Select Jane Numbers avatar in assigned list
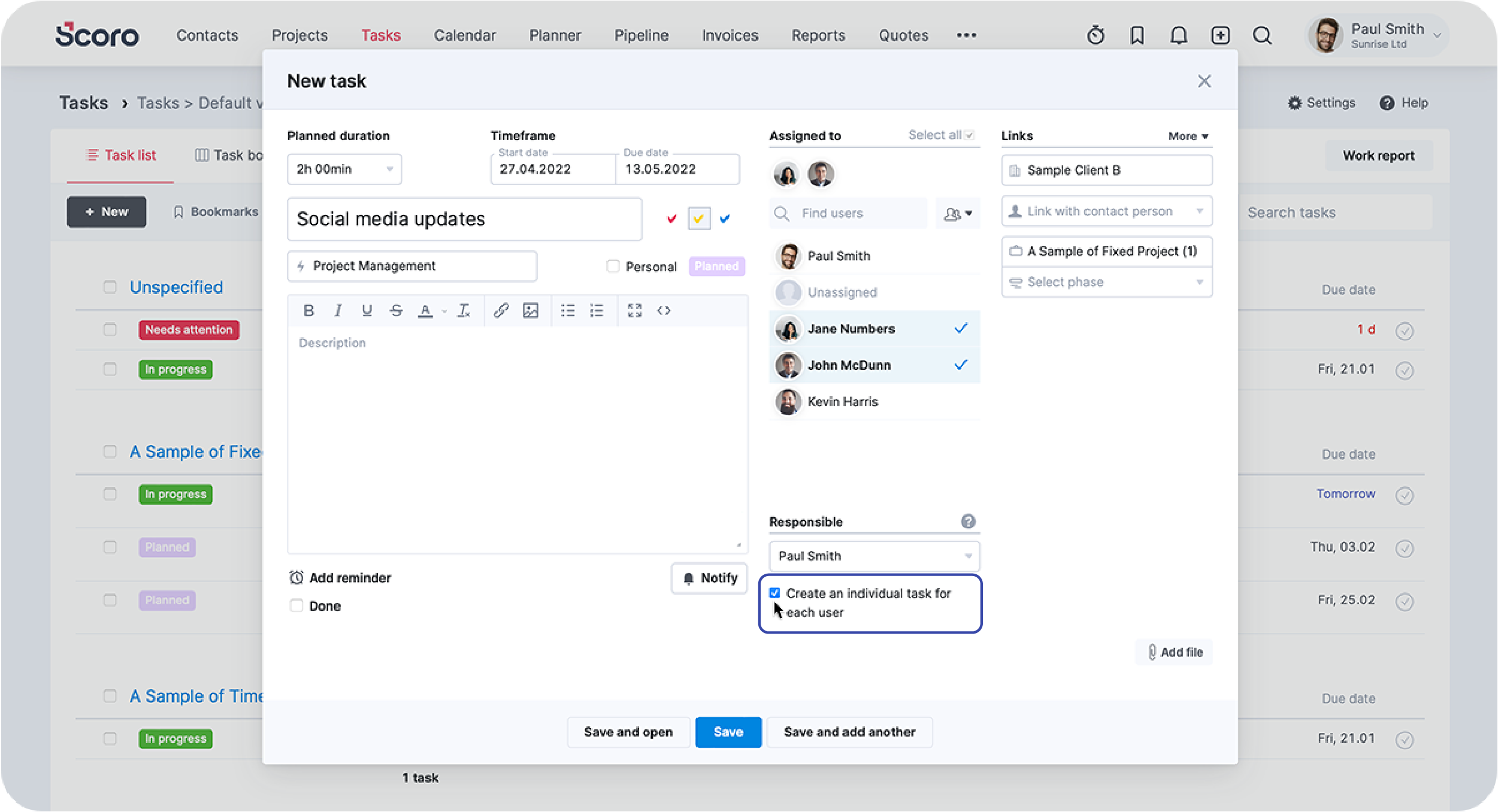Image resolution: width=1498 pixels, height=812 pixels. [788, 329]
